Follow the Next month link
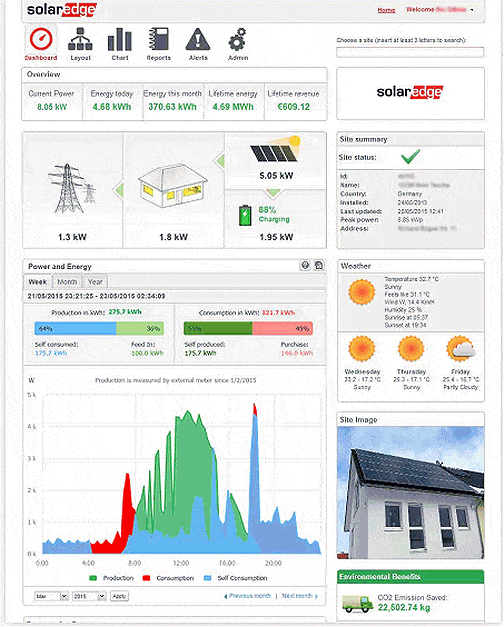 pyautogui.click(x=300, y=596)
